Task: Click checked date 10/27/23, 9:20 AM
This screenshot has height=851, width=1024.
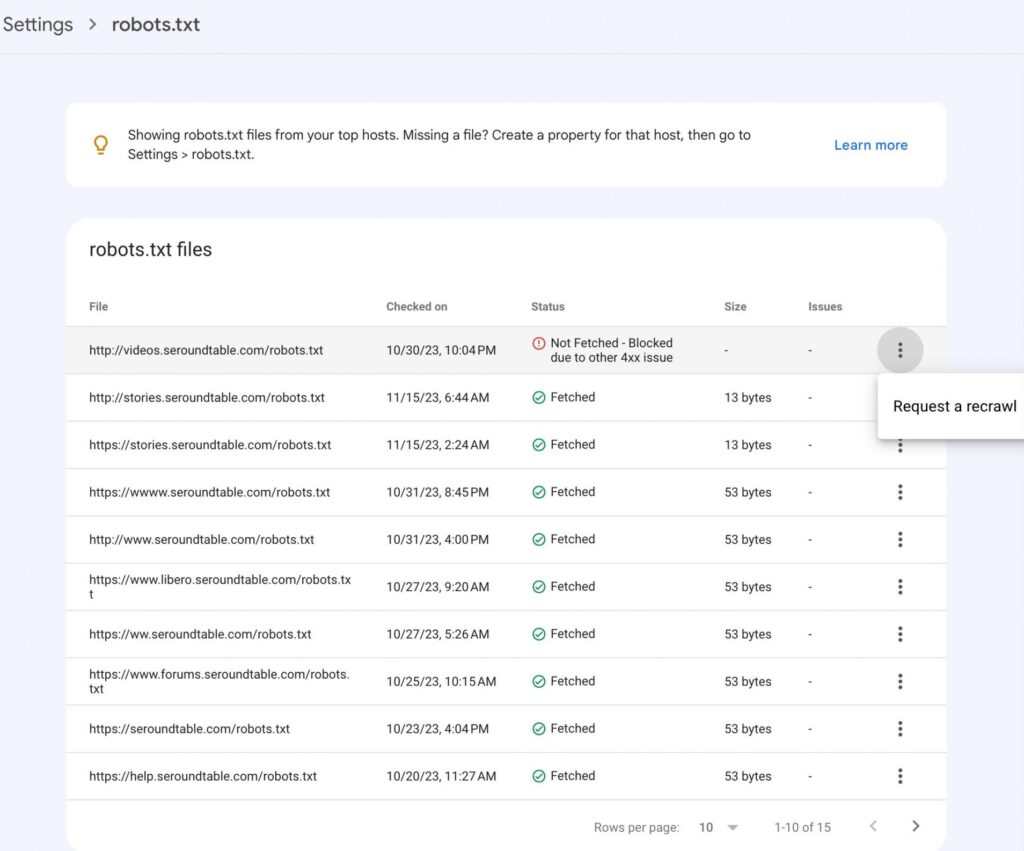Action: point(438,587)
